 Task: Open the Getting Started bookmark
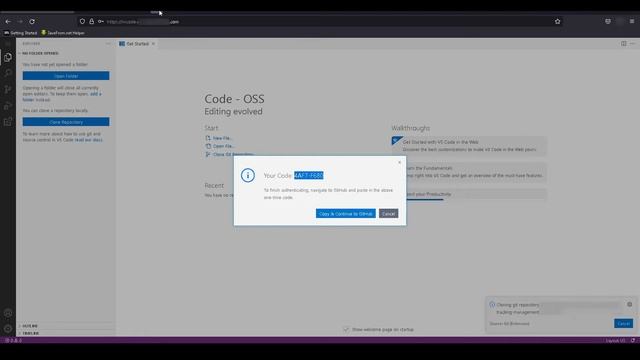pos(20,33)
